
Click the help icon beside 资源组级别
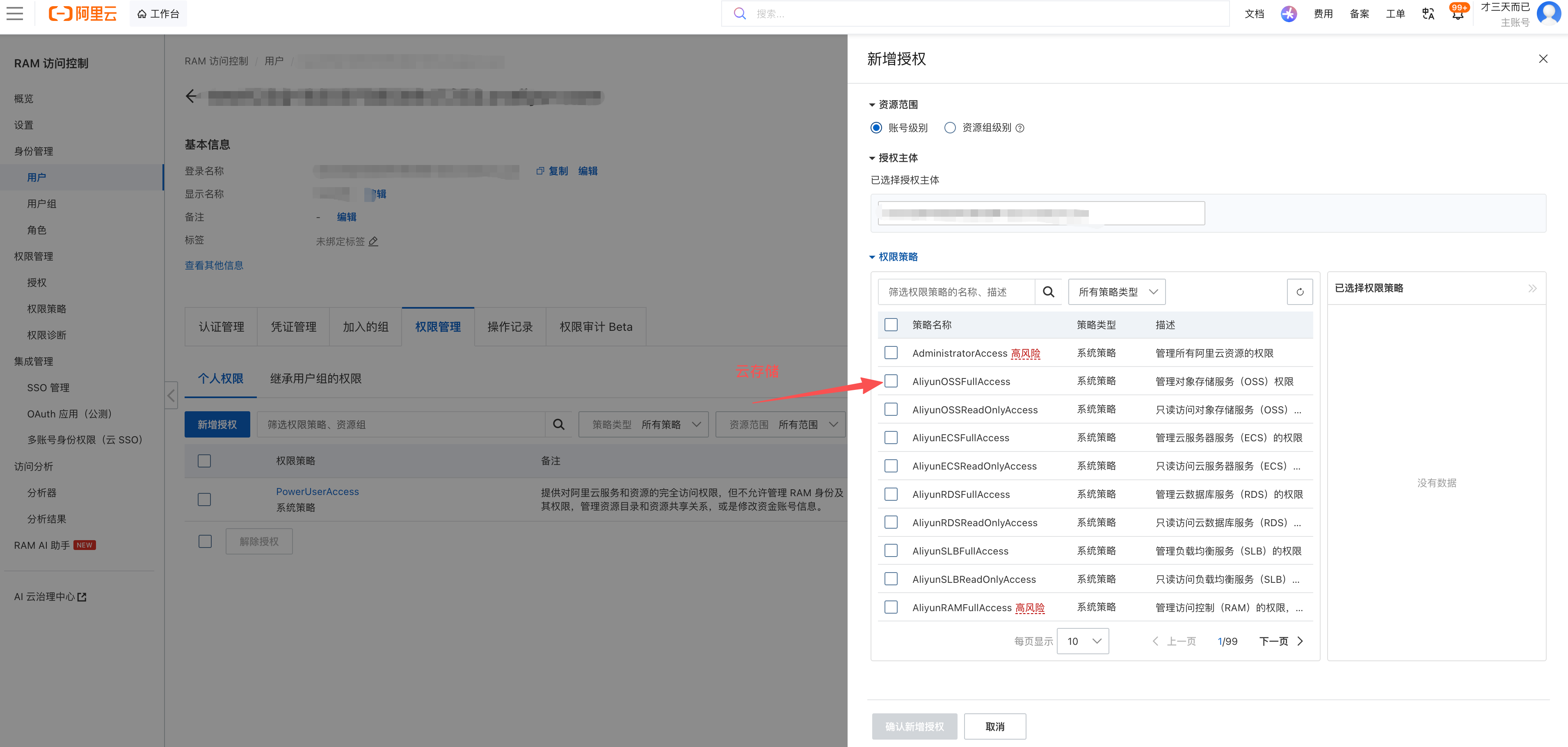1020,128
